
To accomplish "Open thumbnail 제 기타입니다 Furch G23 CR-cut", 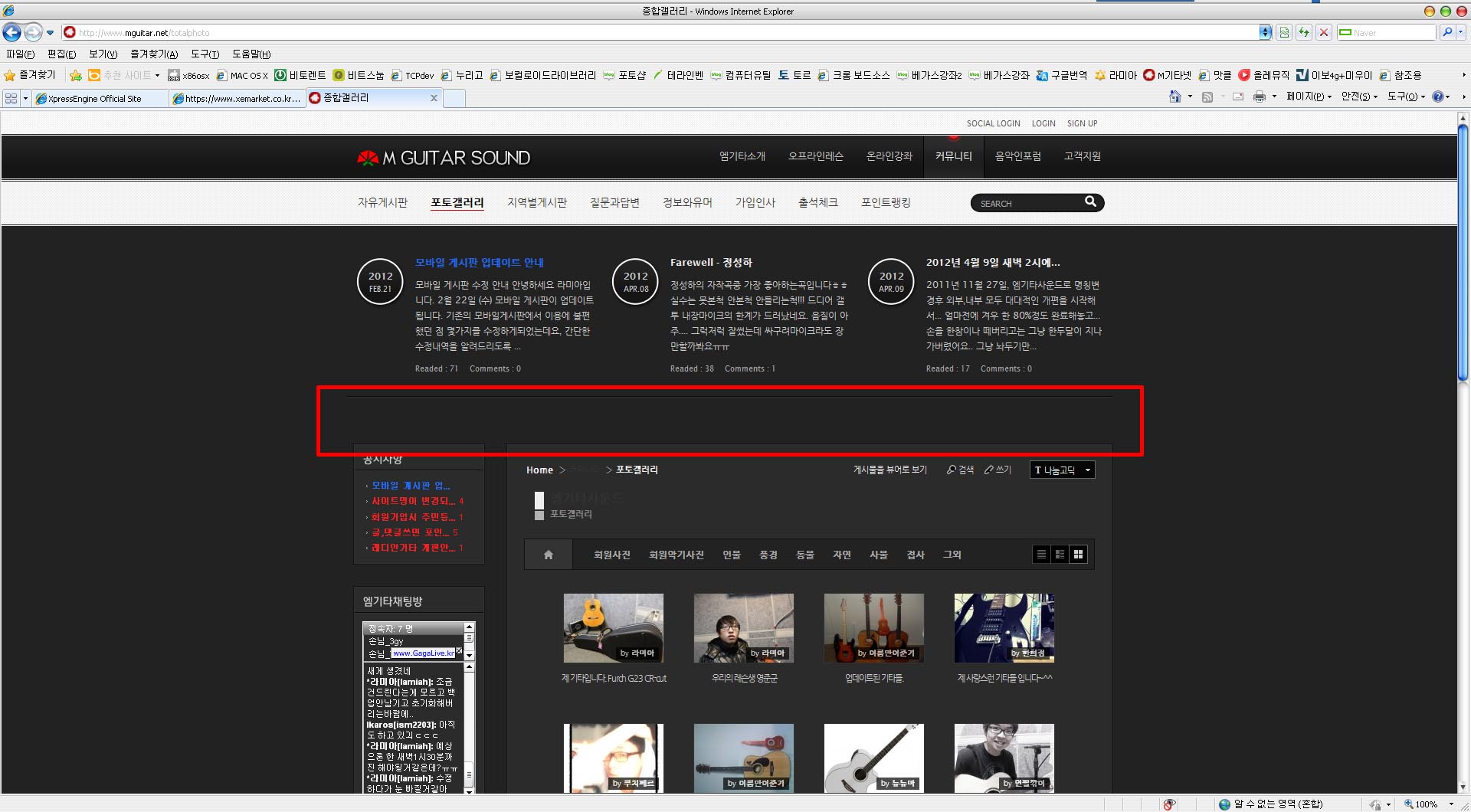I will point(613,628).
